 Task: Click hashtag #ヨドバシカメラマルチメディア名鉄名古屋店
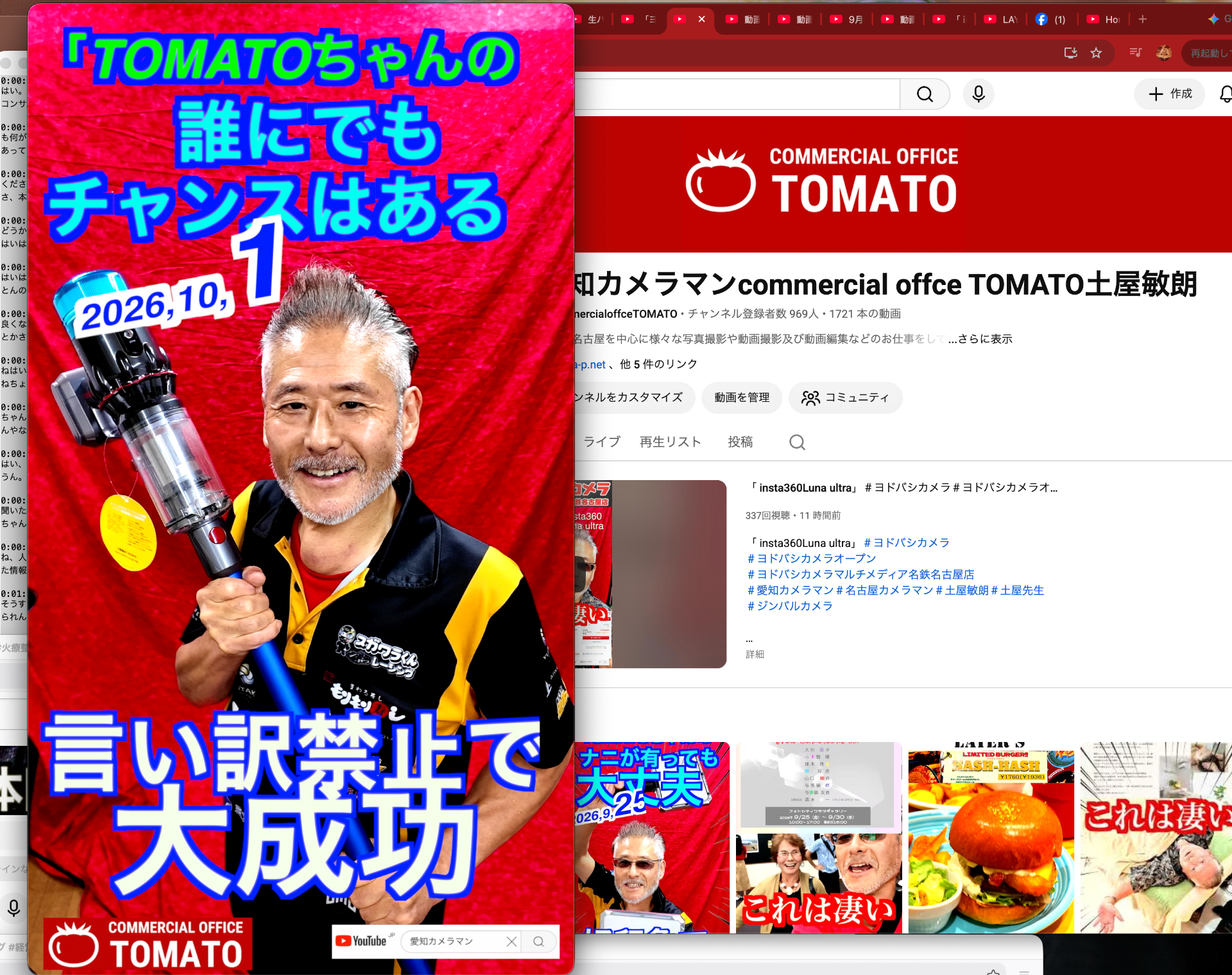tap(860, 574)
